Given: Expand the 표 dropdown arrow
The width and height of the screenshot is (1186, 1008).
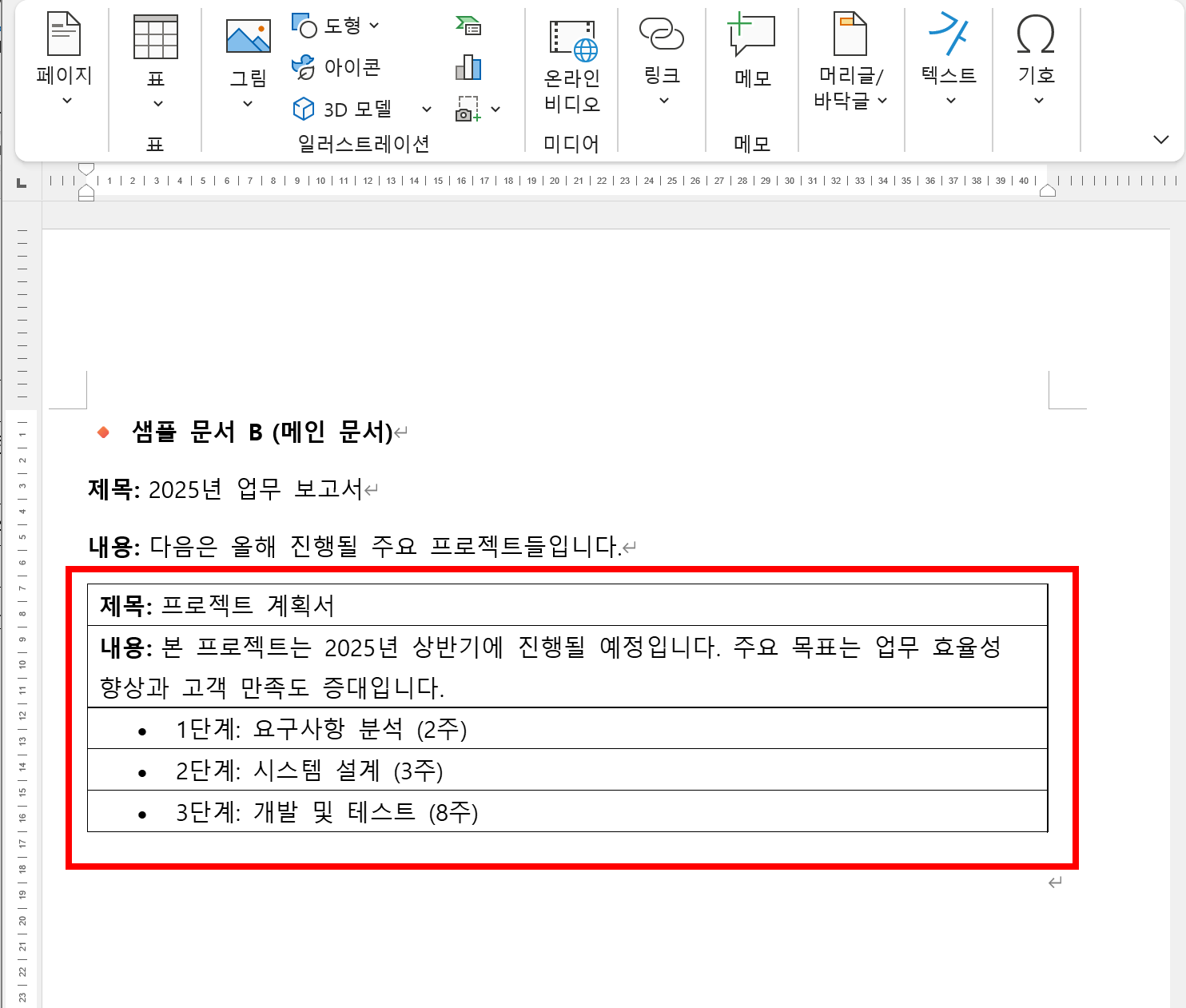Looking at the screenshot, I should point(157,103).
